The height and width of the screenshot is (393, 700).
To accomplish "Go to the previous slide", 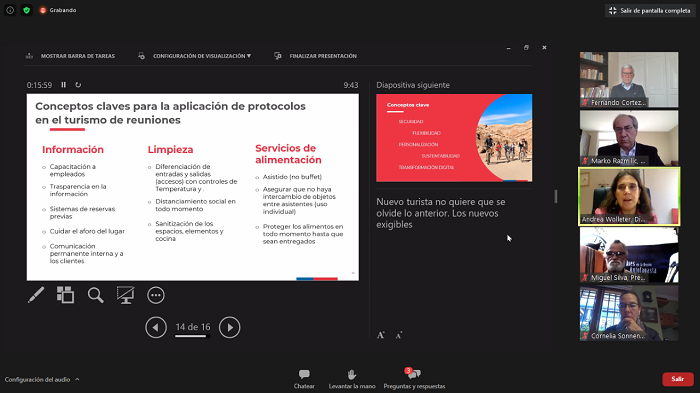I will [156, 327].
